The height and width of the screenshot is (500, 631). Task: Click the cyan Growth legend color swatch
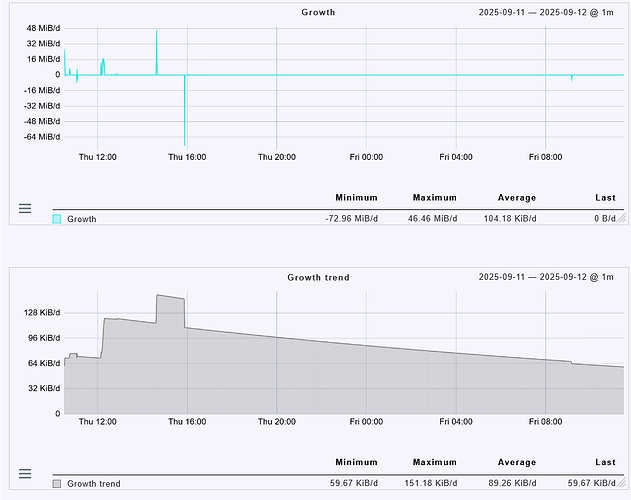(x=57, y=218)
